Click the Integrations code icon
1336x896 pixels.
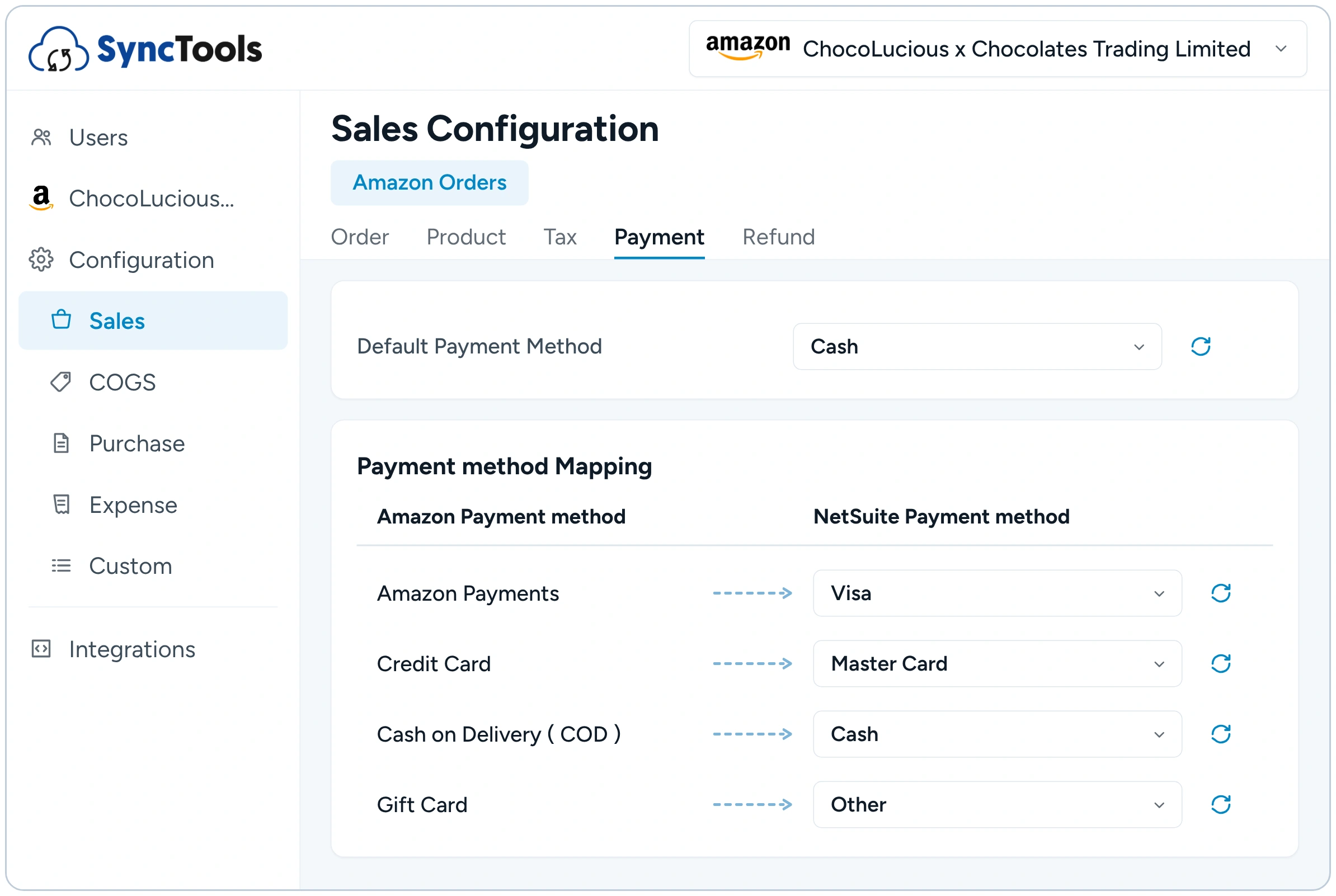pyautogui.click(x=41, y=649)
